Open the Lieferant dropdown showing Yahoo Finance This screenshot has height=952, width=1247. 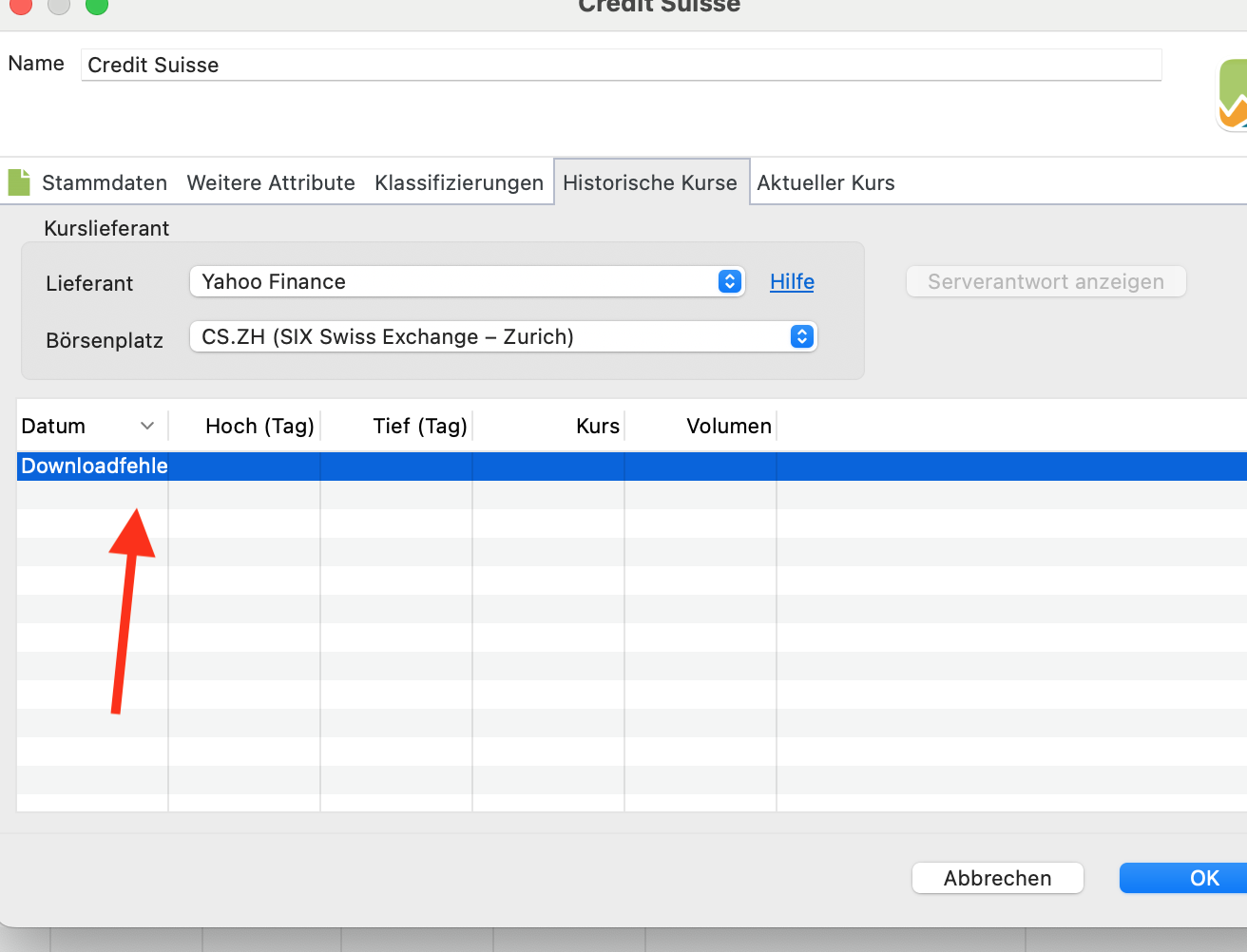pos(468,281)
